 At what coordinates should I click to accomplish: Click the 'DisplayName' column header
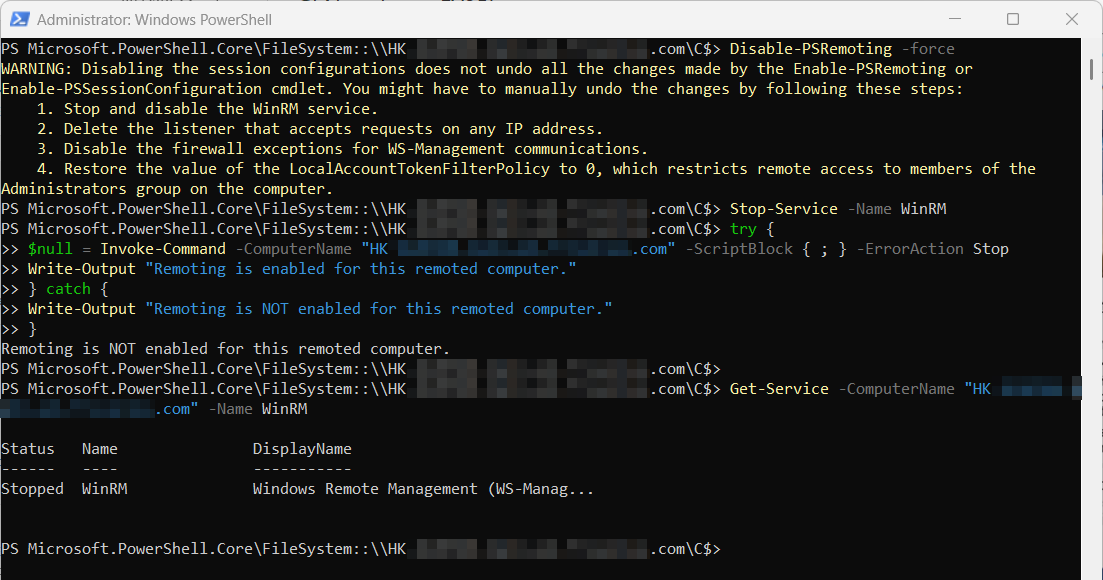coord(302,449)
